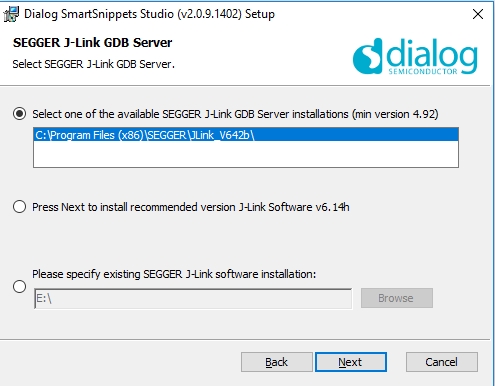
Task: Select the install recommended version radio button
Action: coord(19,207)
